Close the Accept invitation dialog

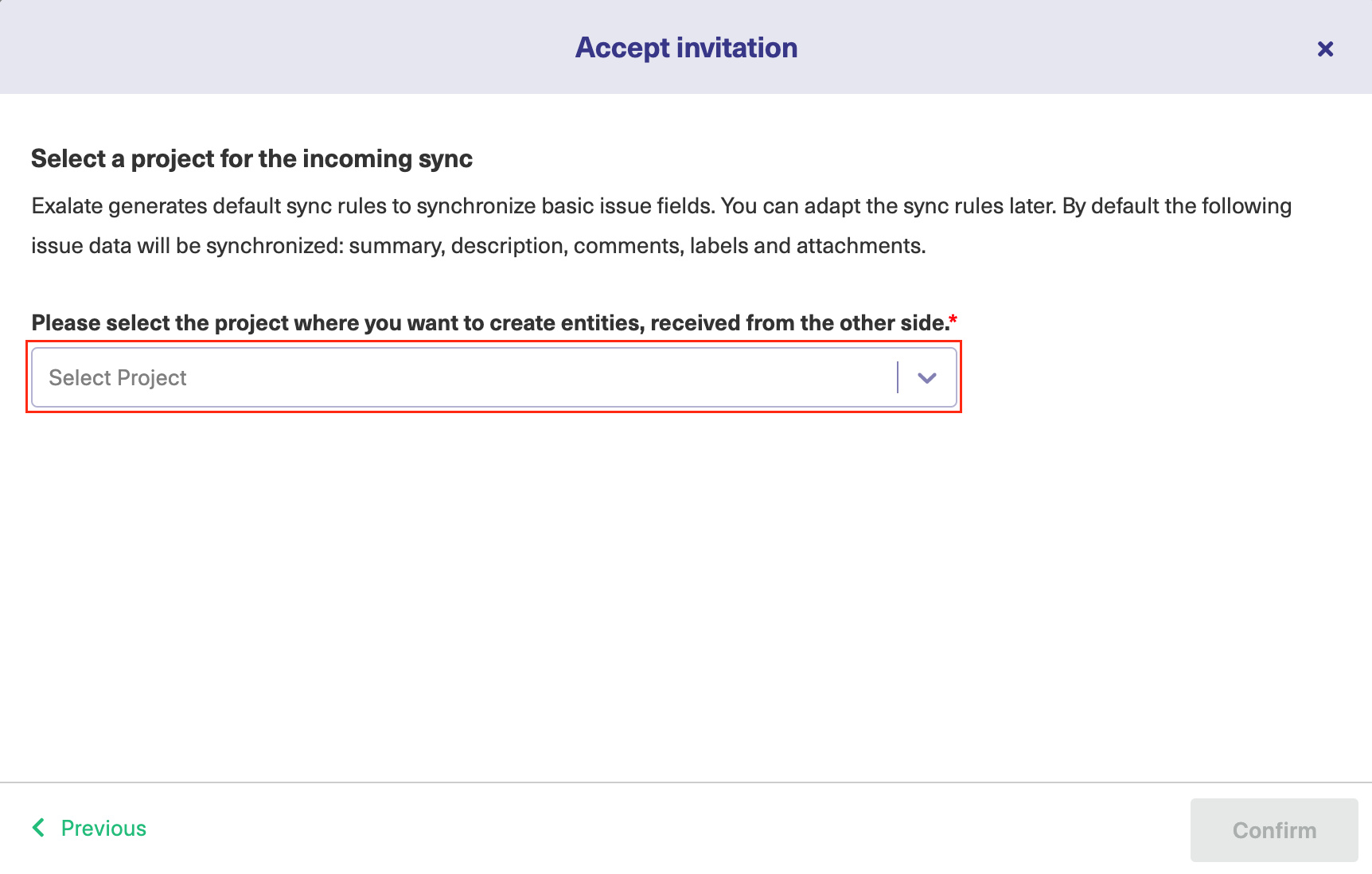pos(1325,49)
